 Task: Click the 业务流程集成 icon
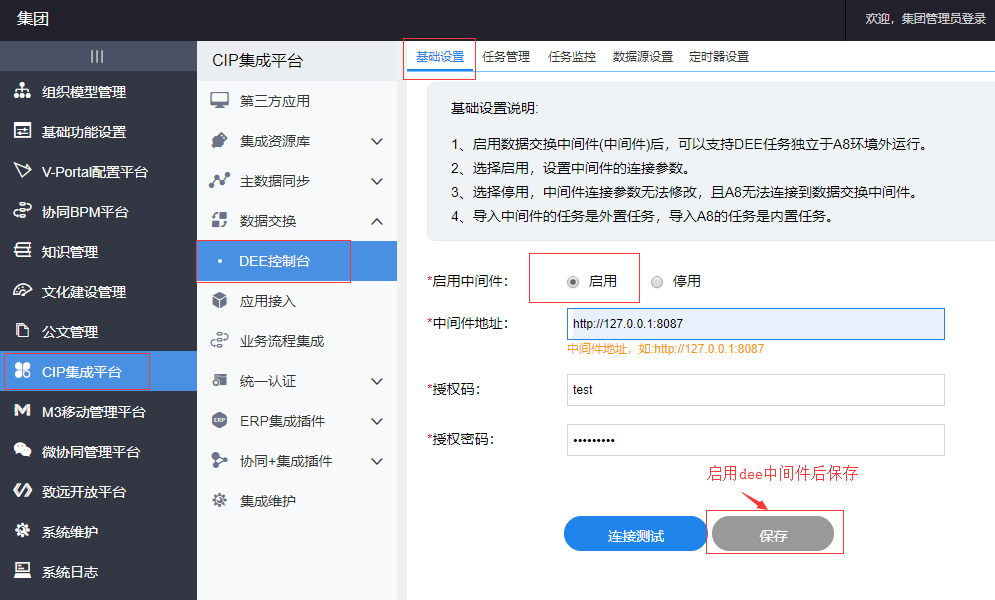pos(220,340)
